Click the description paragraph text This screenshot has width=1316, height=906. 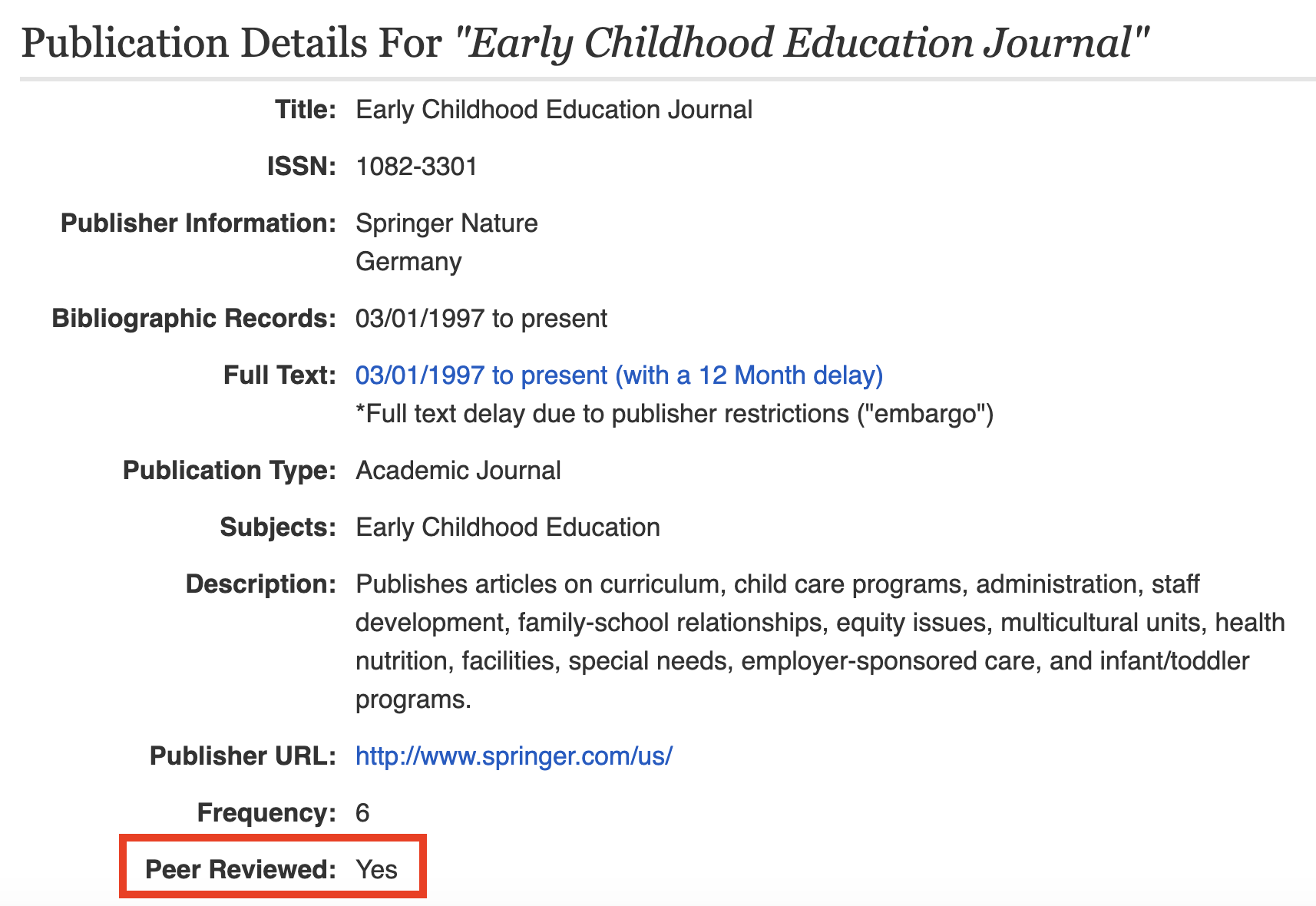pos(820,642)
